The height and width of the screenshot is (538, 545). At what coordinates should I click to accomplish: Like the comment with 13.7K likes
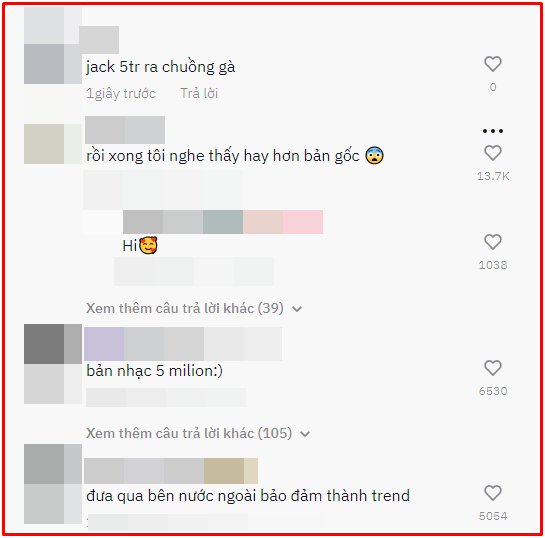[x=493, y=153]
